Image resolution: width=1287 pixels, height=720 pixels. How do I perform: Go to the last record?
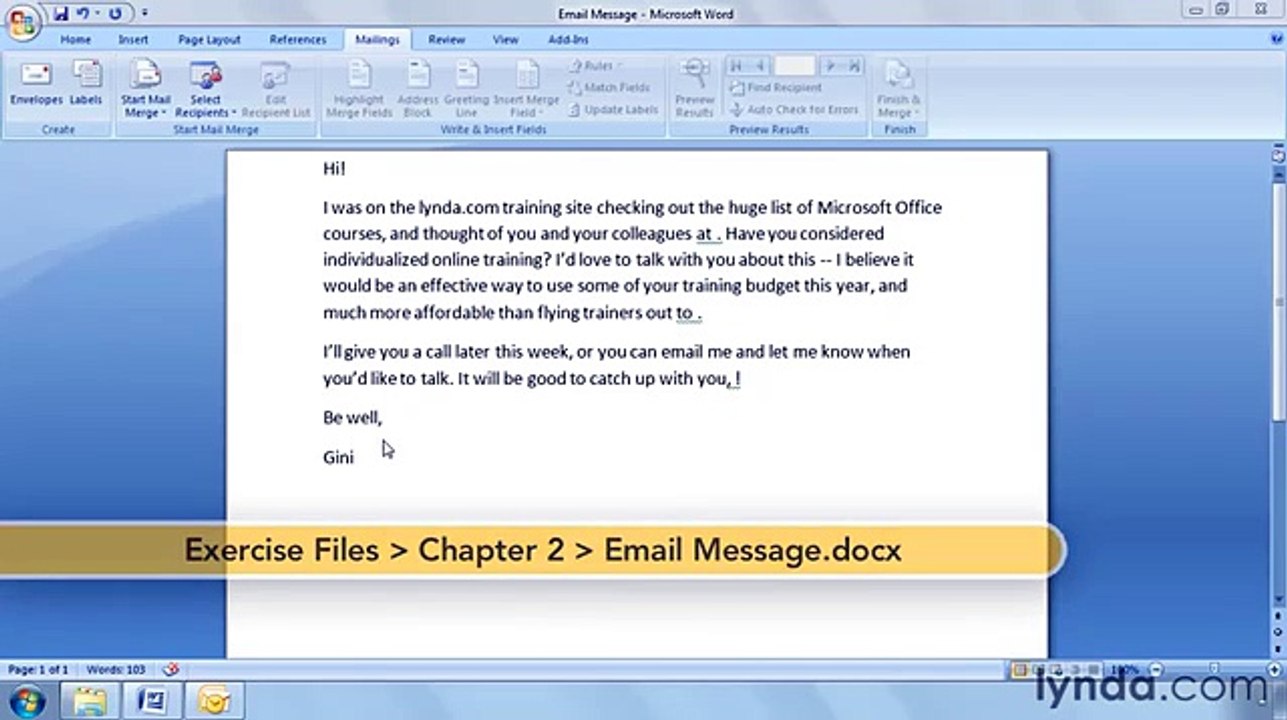pyautogui.click(x=853, y=66)
